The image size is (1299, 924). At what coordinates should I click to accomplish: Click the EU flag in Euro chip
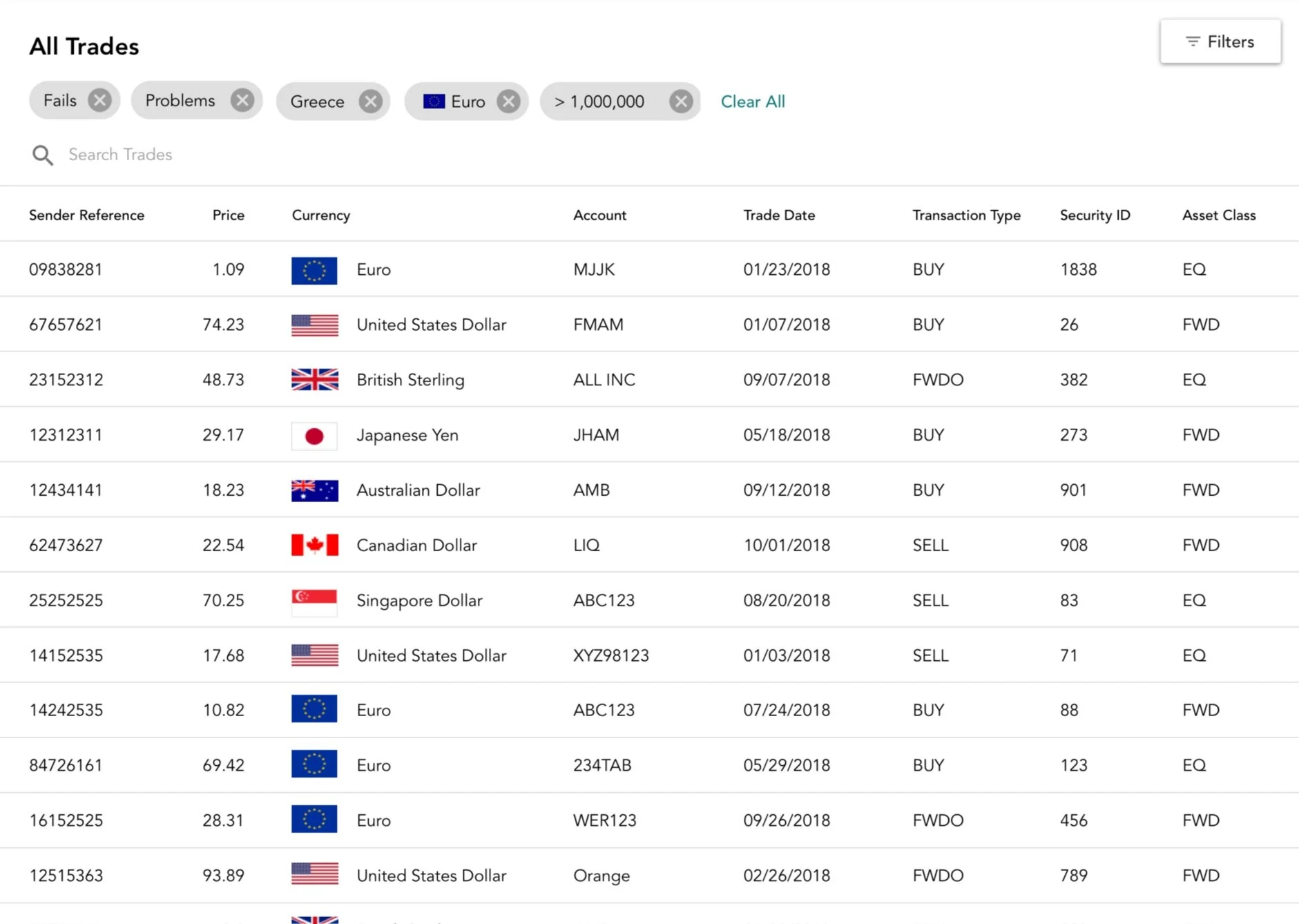click(434, 102)
